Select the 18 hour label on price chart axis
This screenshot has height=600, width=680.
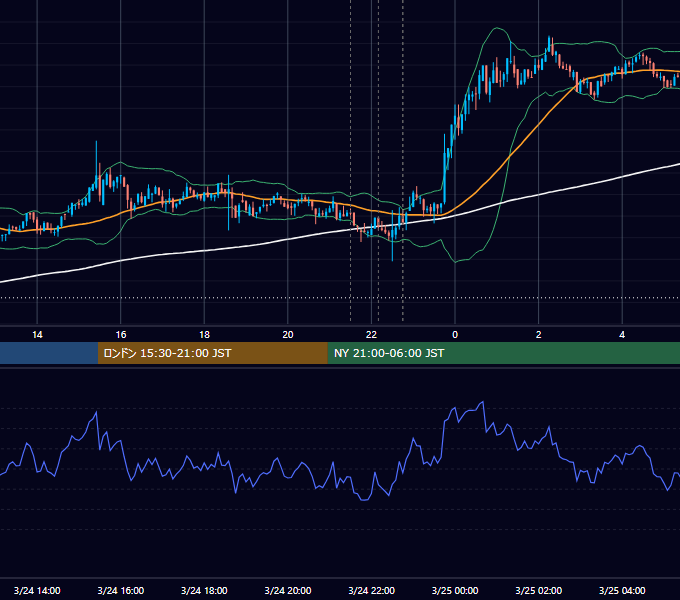tap(204, 335)
